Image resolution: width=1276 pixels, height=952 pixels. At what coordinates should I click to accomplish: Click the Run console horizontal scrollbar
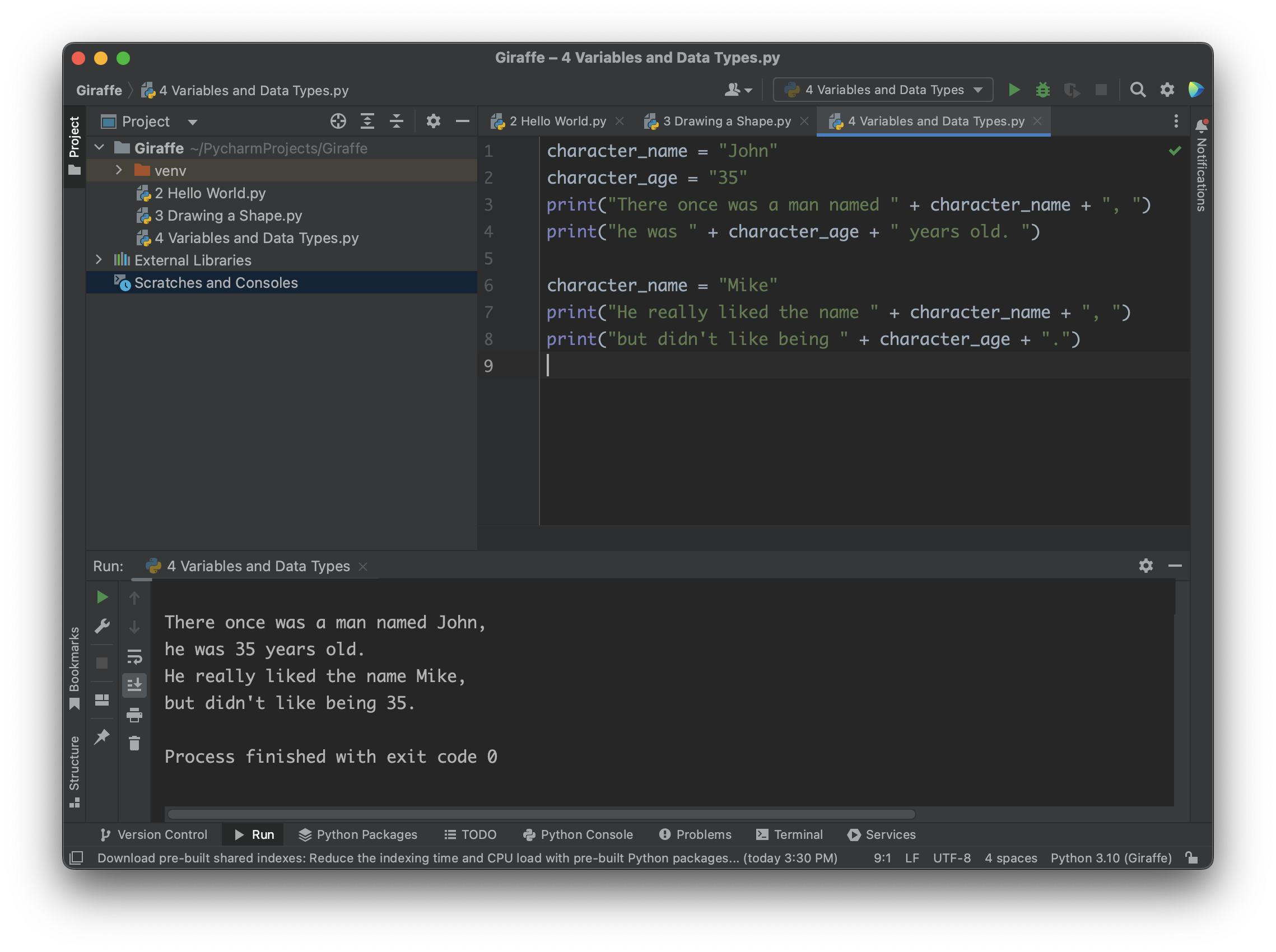[x=541, y=814]
